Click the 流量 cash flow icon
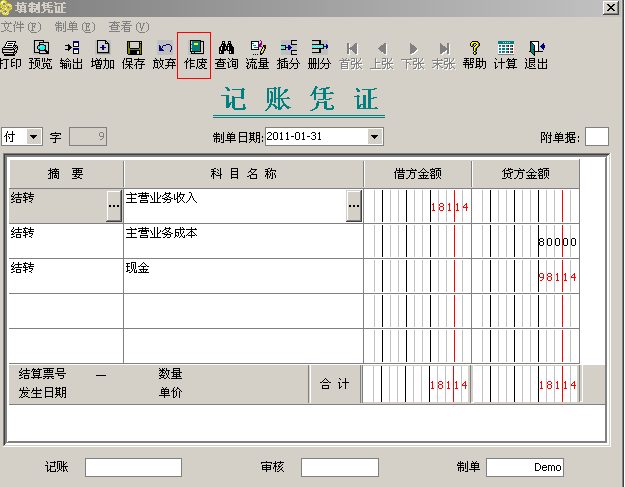 coord(257,55)
